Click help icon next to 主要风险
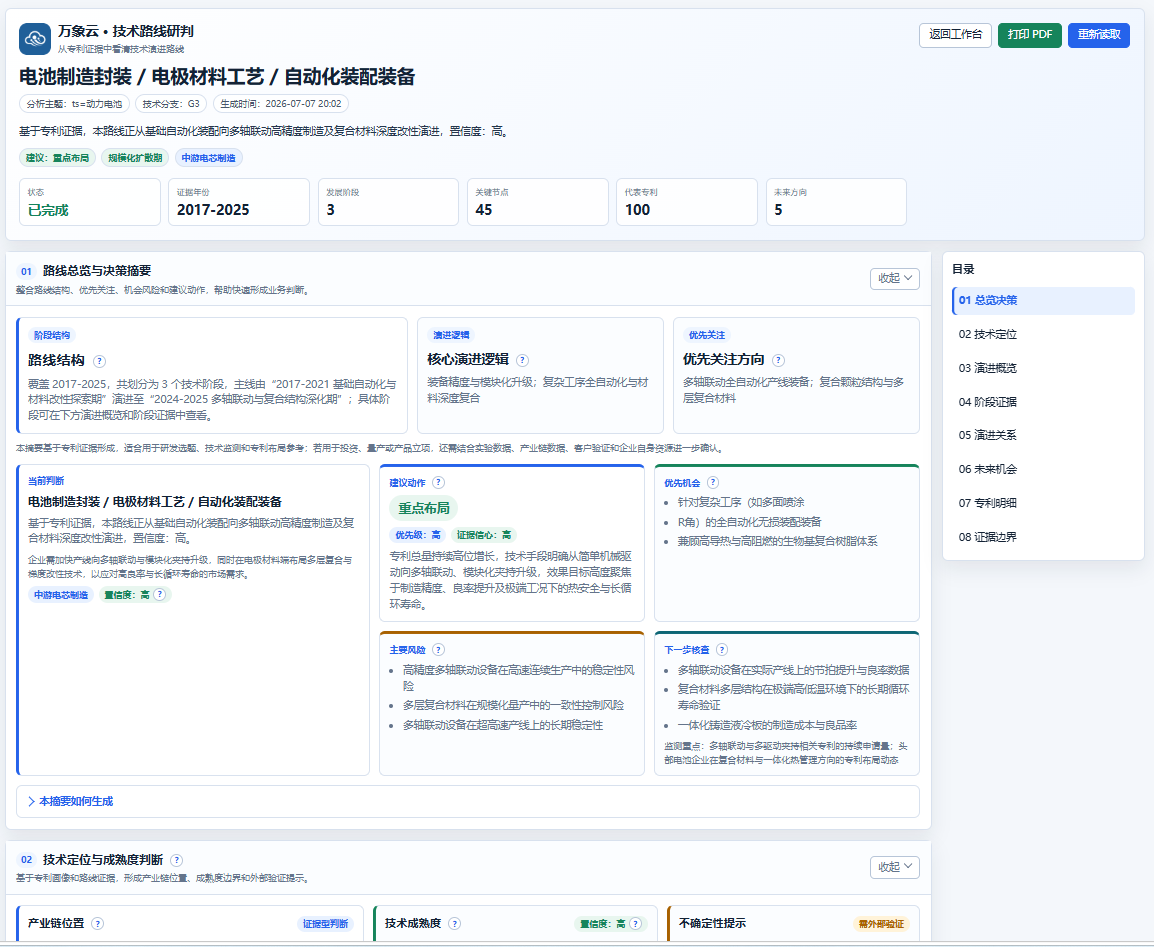1154x947 pixels. [x=439, y=650]
